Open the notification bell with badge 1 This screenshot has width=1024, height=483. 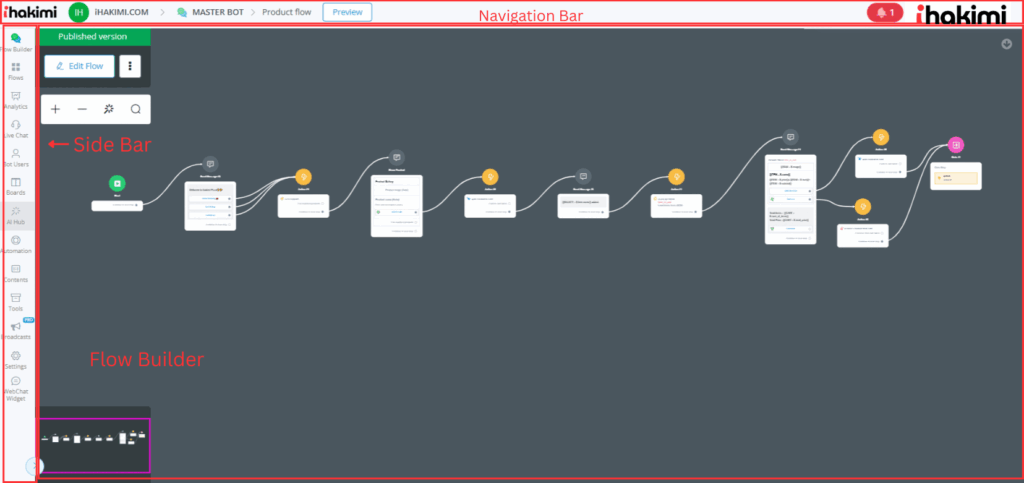pyautogui.click(x=883, y=12)
